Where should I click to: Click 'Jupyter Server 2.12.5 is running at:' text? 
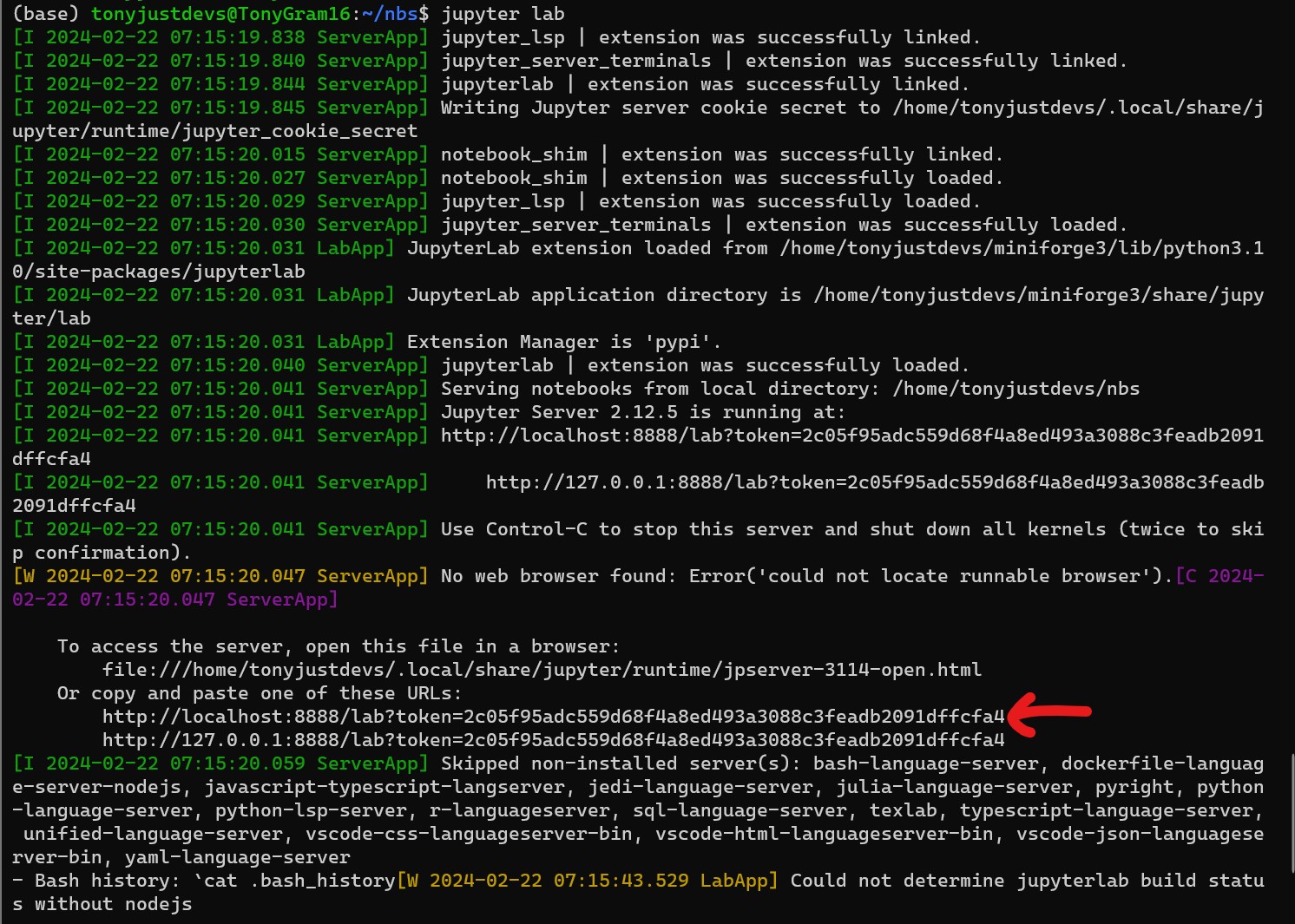[643, 412]
